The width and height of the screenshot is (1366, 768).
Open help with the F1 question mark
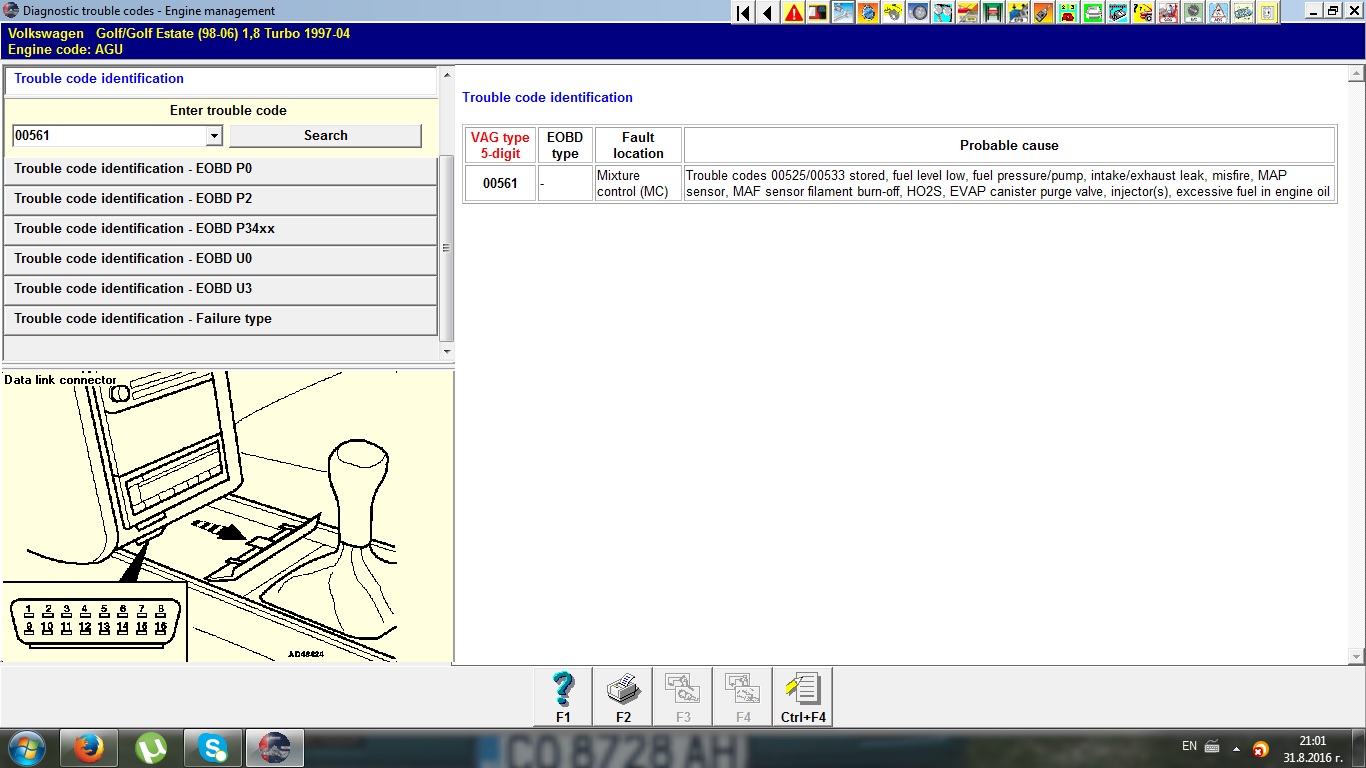[x=563, y=696]
